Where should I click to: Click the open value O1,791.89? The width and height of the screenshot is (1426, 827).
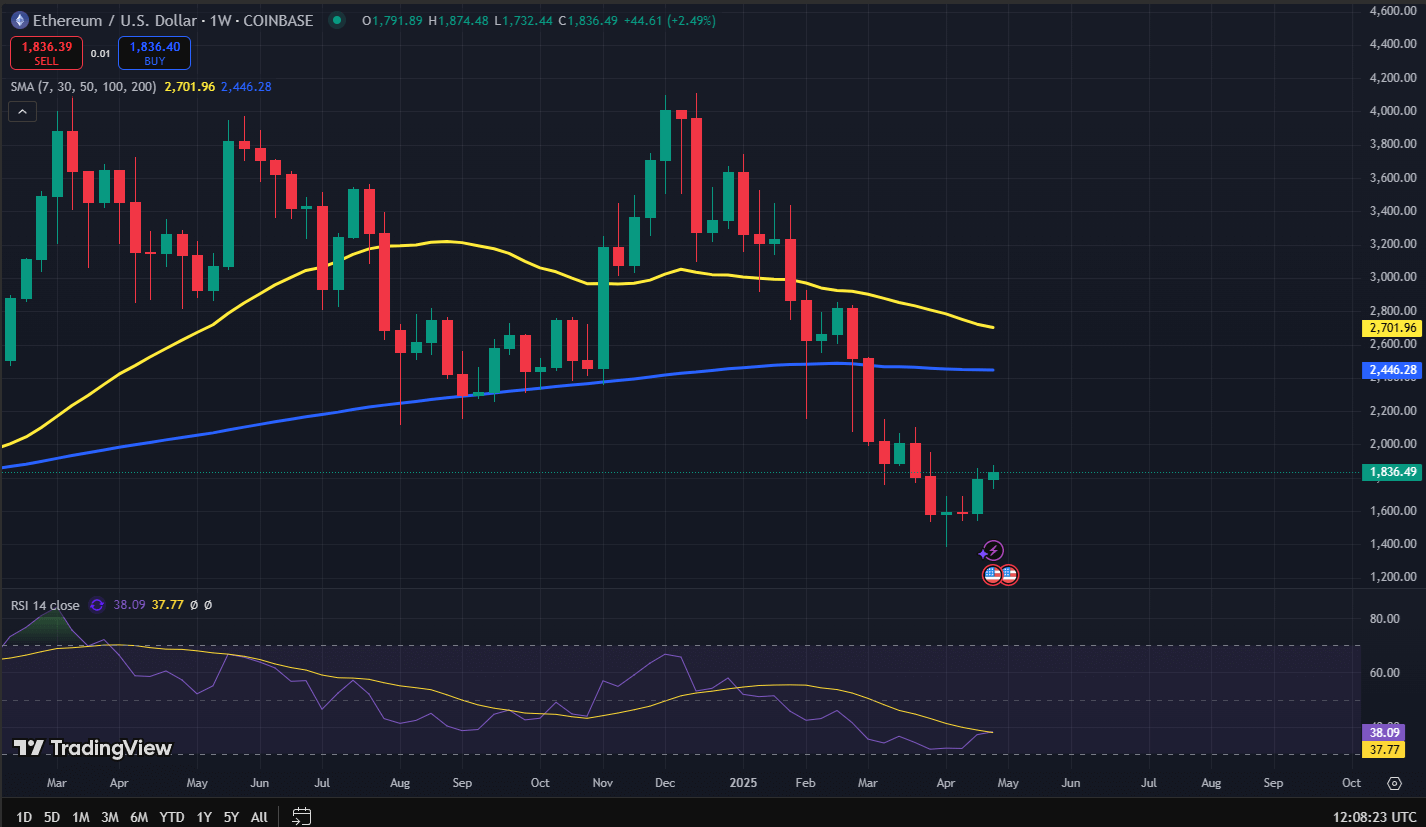coord(392,20)
